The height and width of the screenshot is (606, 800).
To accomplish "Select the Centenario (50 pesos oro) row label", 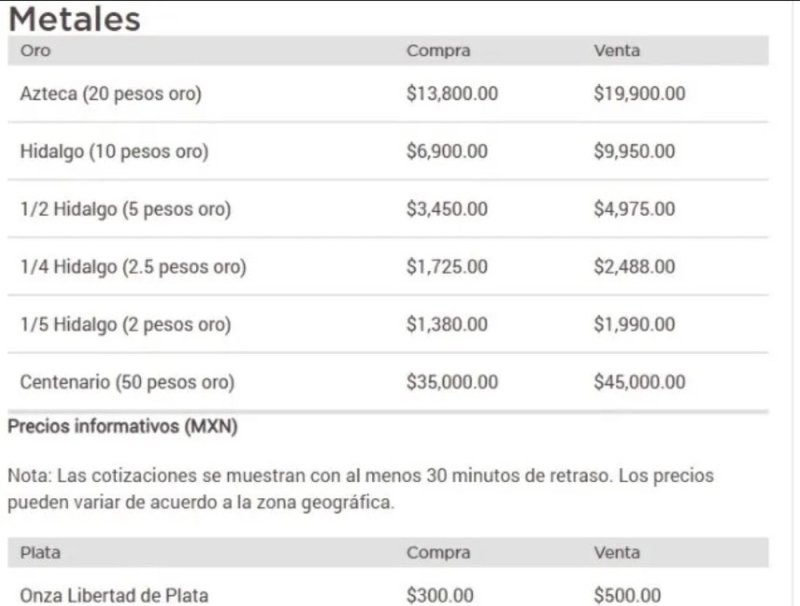I will (x=127, y=382).
